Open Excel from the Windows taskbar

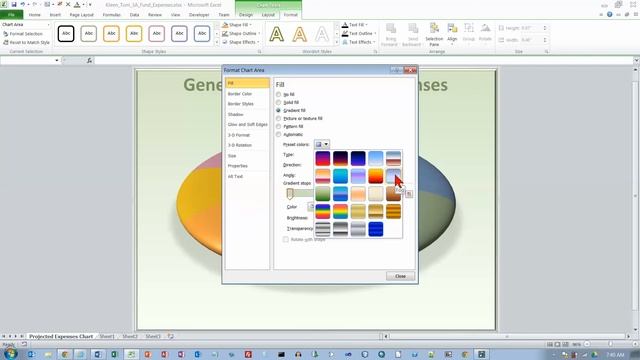click(115, 354)
